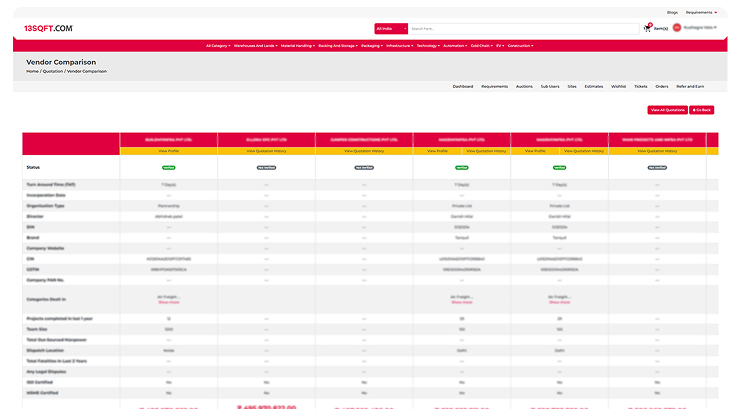Open the EV menu
Viewport: 740px width, 416px height.
(x=500, y=46)
